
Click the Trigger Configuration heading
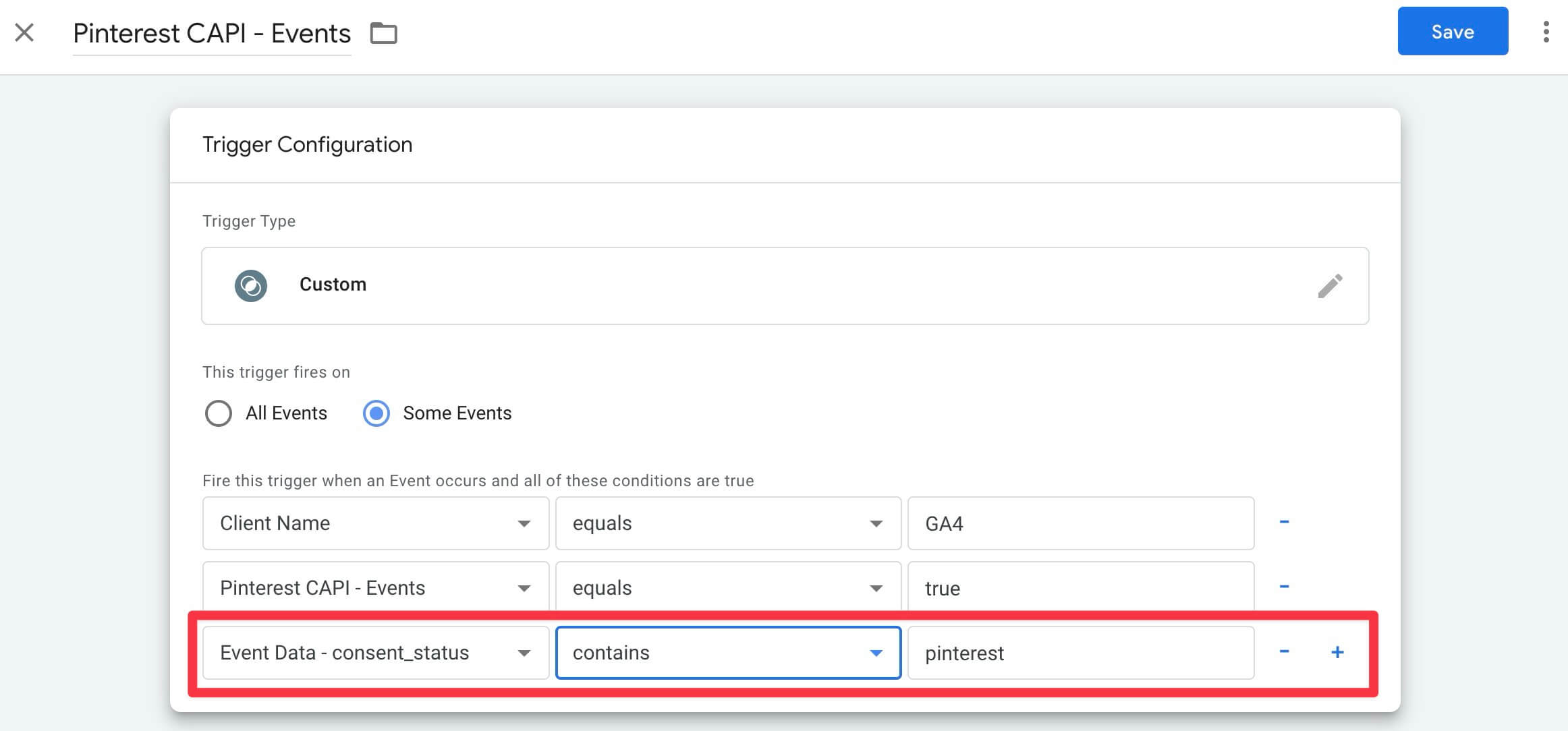pyautogui.click(x=307, y=144)
